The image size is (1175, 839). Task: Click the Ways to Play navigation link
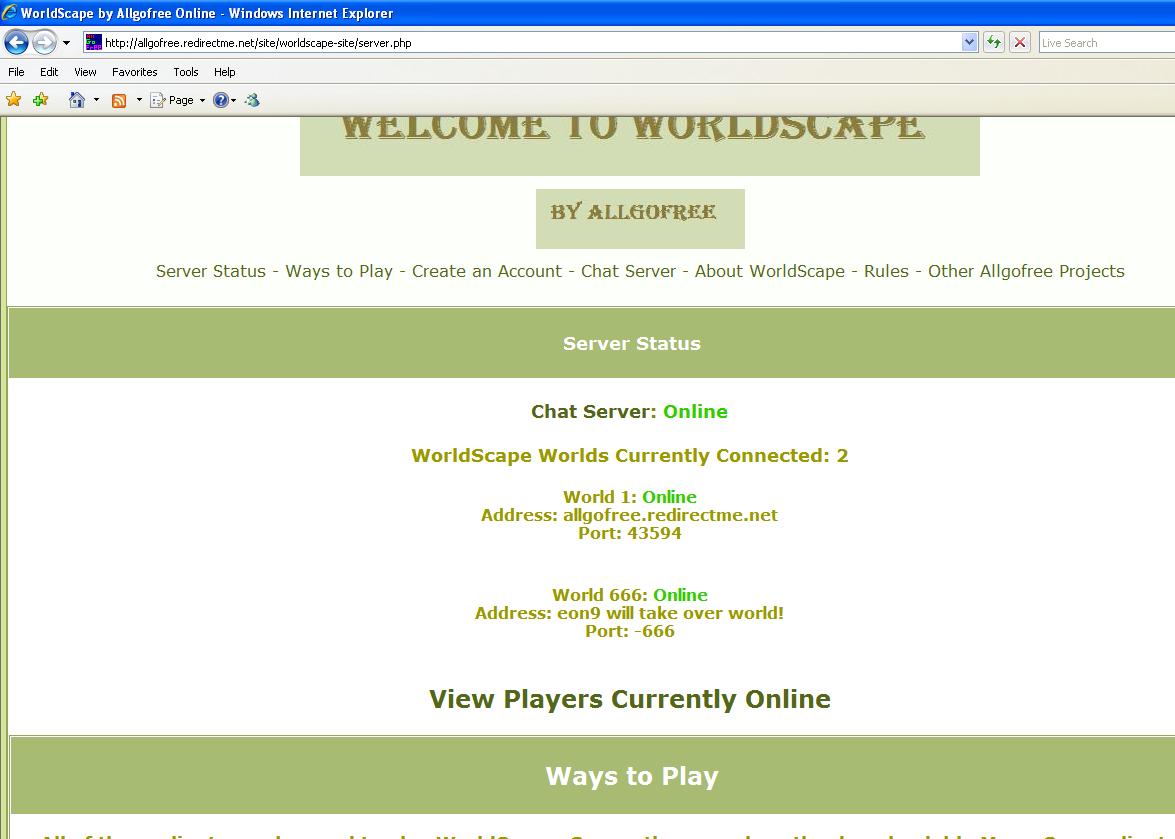coord(339,271)
